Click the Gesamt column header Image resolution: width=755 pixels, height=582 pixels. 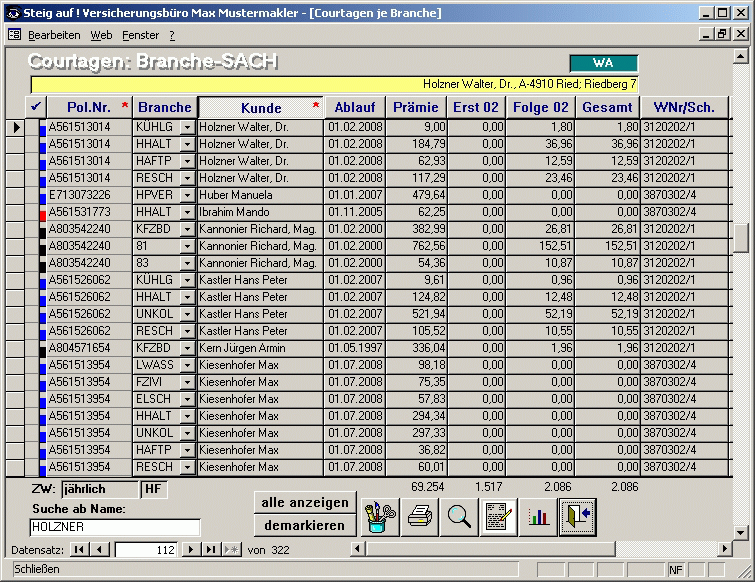tap(607, 107)
